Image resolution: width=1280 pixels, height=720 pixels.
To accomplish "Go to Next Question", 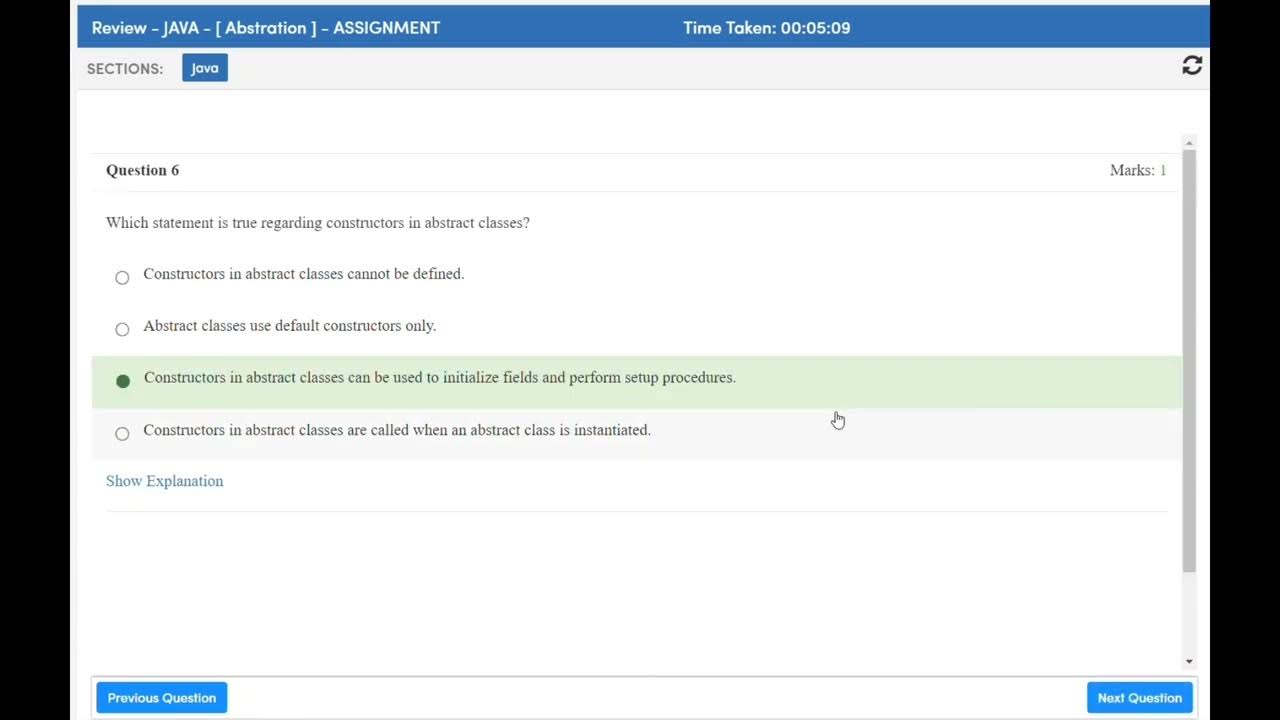I will pos(1140,698).
